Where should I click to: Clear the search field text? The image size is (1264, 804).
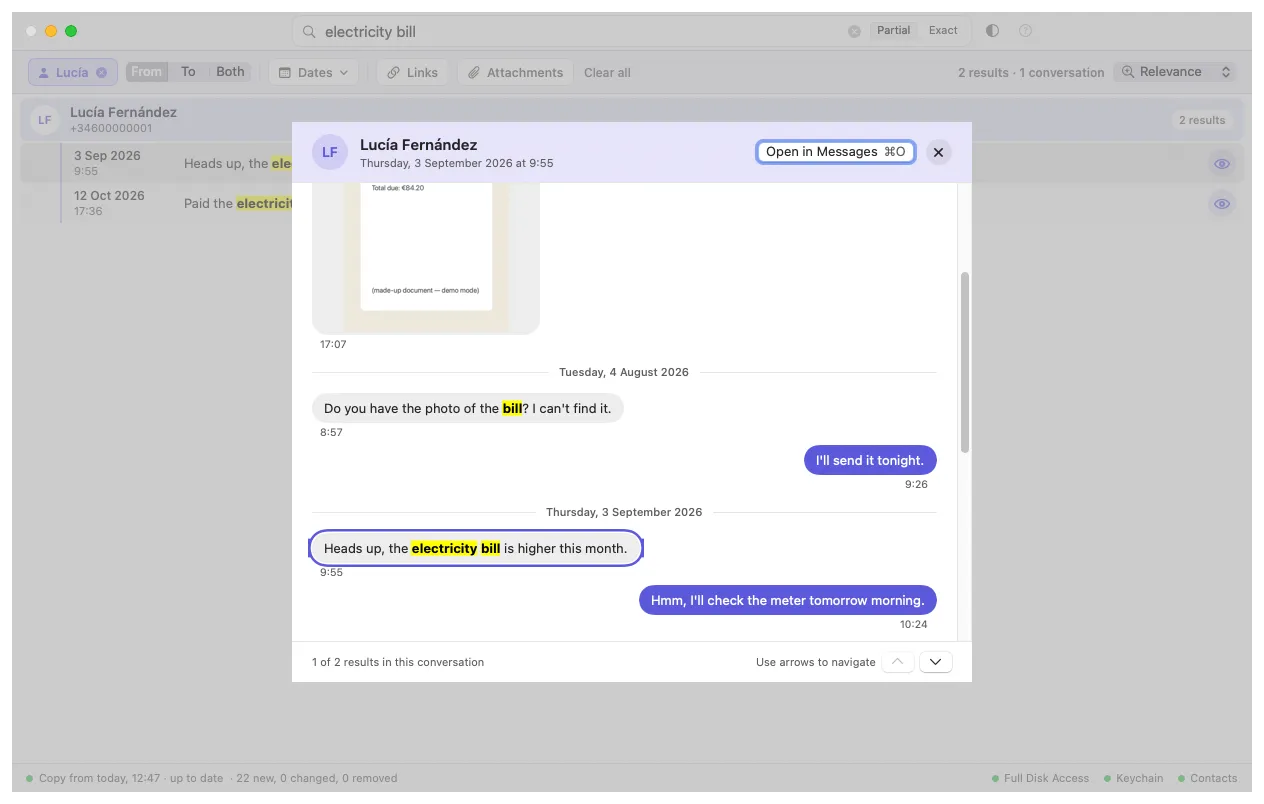pos(854,31)
